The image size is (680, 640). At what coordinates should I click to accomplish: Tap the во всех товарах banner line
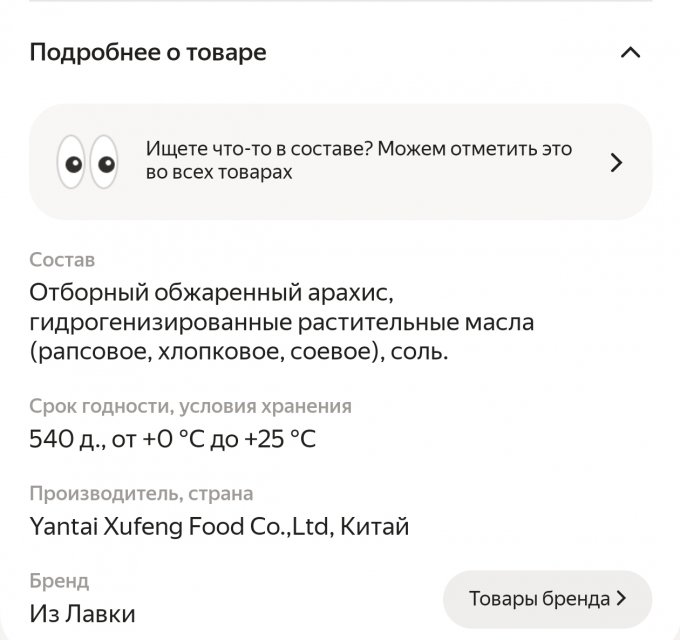coord(219,172)
